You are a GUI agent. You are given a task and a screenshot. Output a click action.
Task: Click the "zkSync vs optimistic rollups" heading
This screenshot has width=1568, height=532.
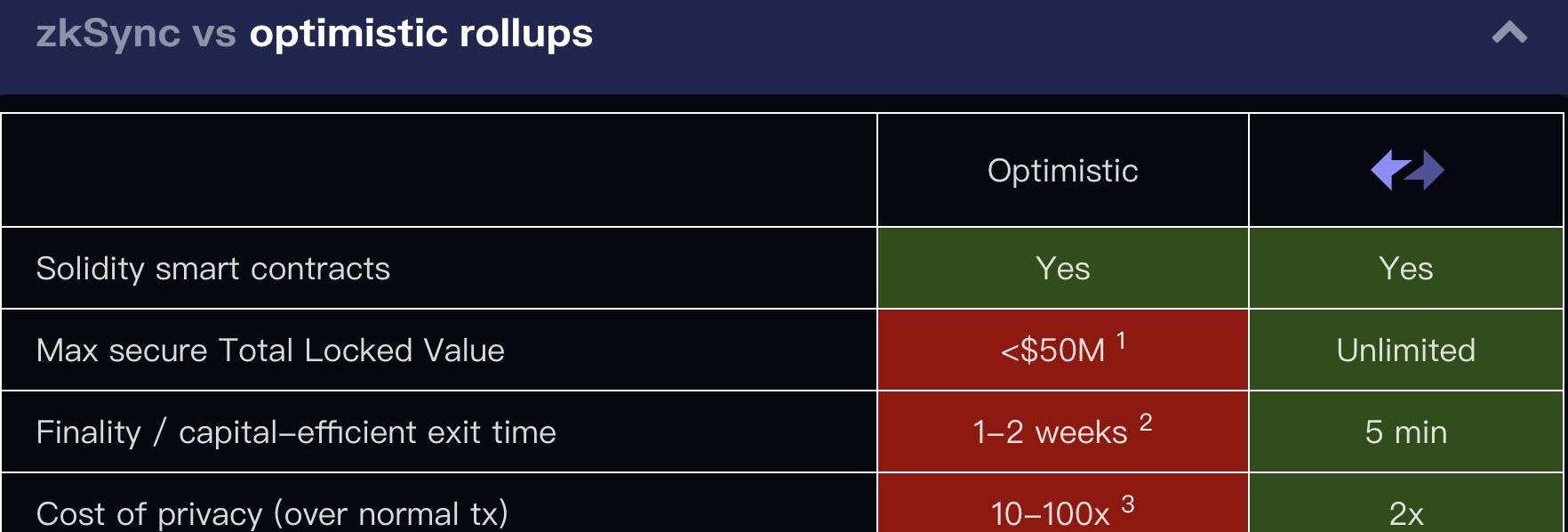(x=314, y=34)
